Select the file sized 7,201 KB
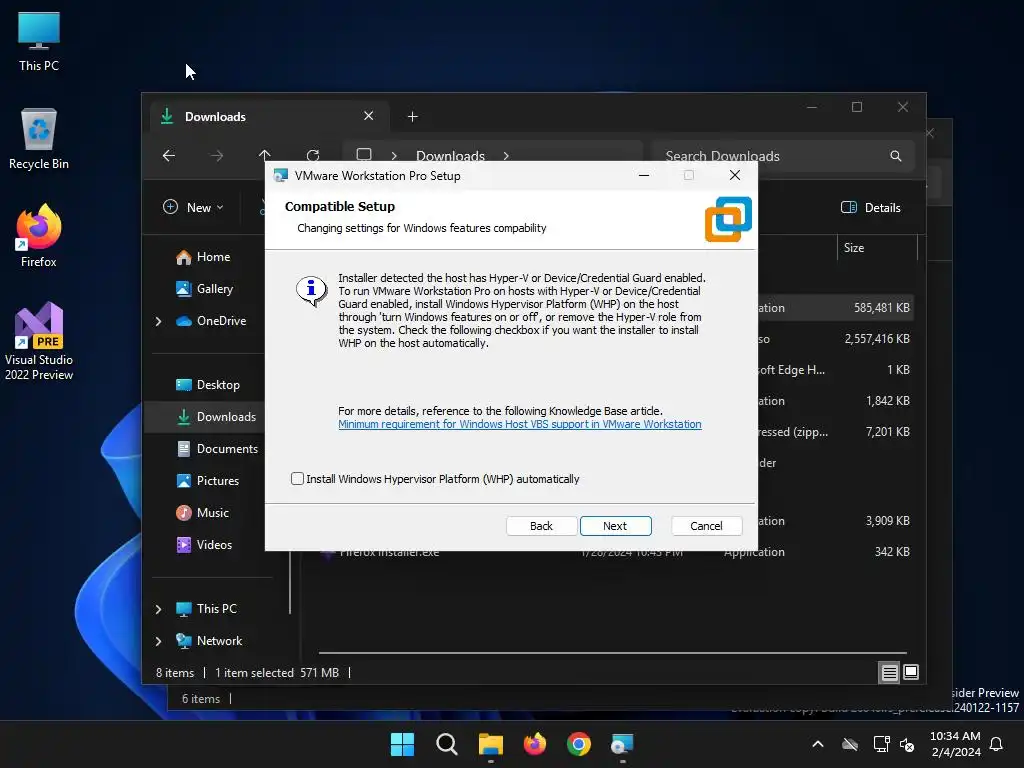 tap(835, 432)
